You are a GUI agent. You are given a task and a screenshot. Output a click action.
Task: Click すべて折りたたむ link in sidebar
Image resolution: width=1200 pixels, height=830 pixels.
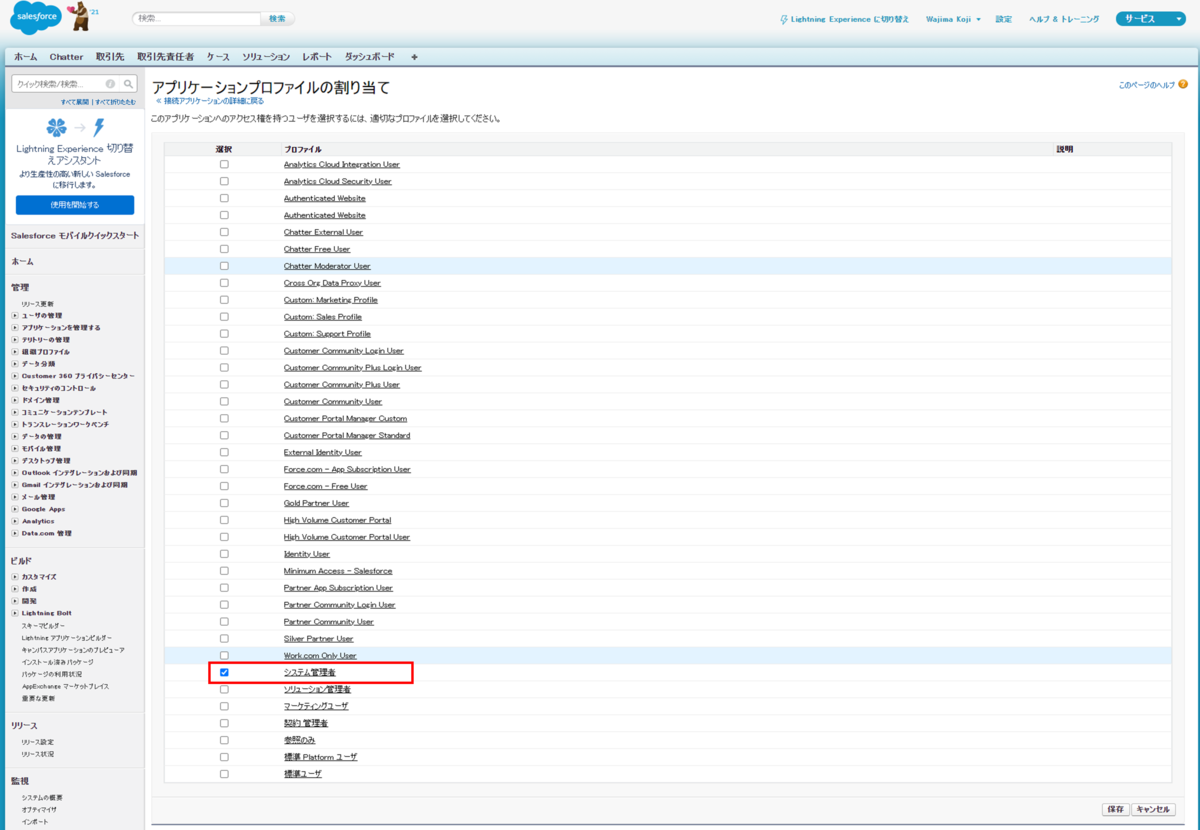(x=115, y=102)
